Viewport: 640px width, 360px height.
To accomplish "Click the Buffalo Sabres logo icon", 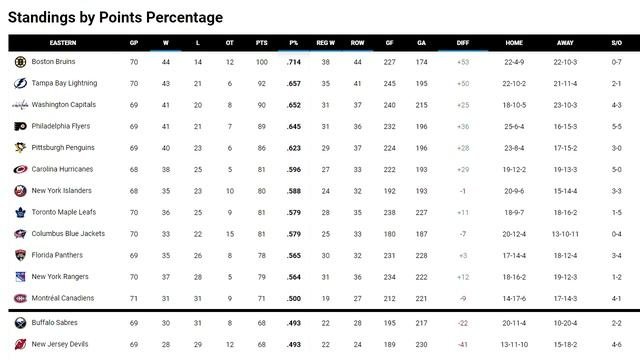I will click(x=20, y=323).
